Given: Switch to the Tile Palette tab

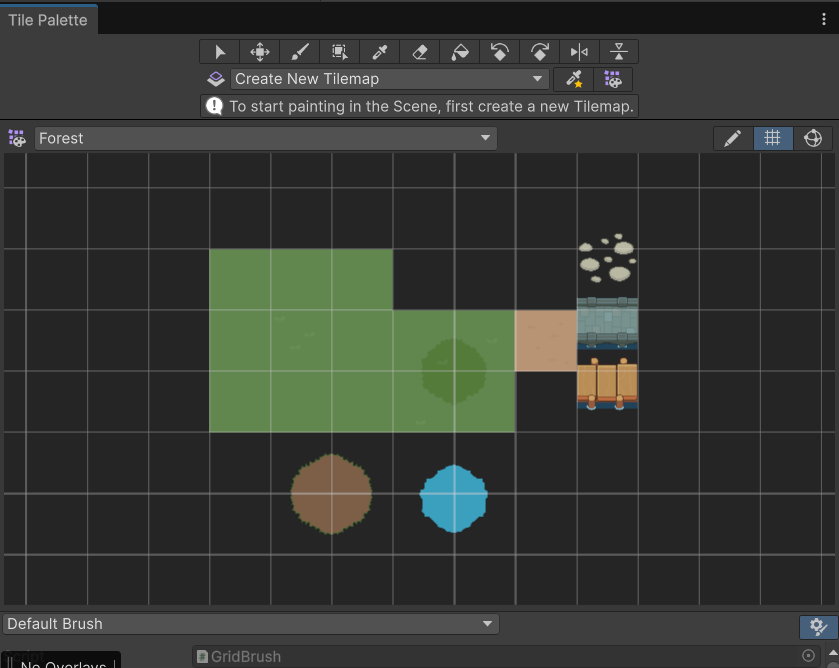Looking at the screenshot, I should coord(48,20).
